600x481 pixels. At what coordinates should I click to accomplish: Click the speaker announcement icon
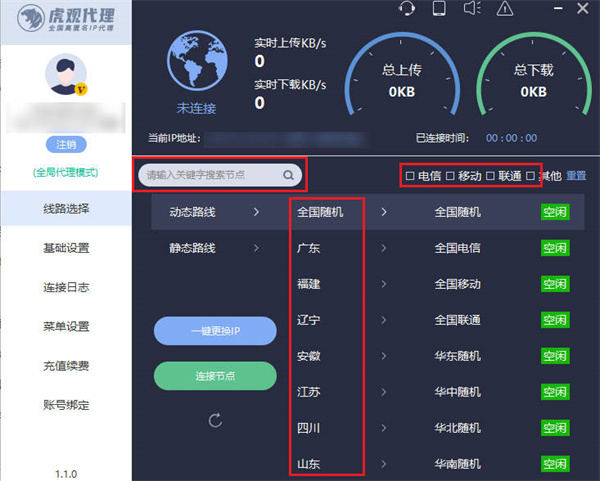(x=472, y=8)
